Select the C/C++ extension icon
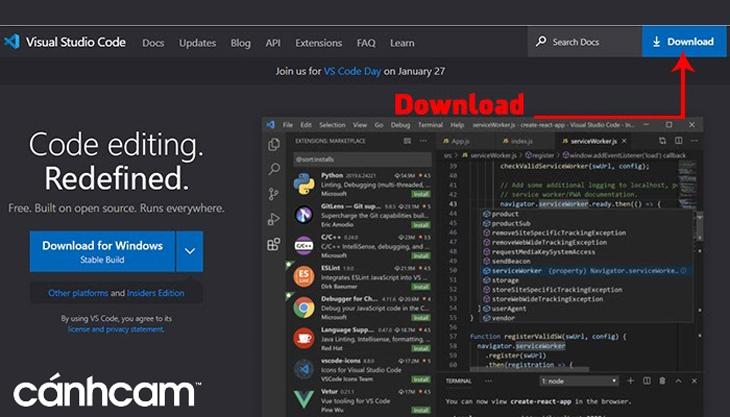730x417 pixels. coord(304,245)
